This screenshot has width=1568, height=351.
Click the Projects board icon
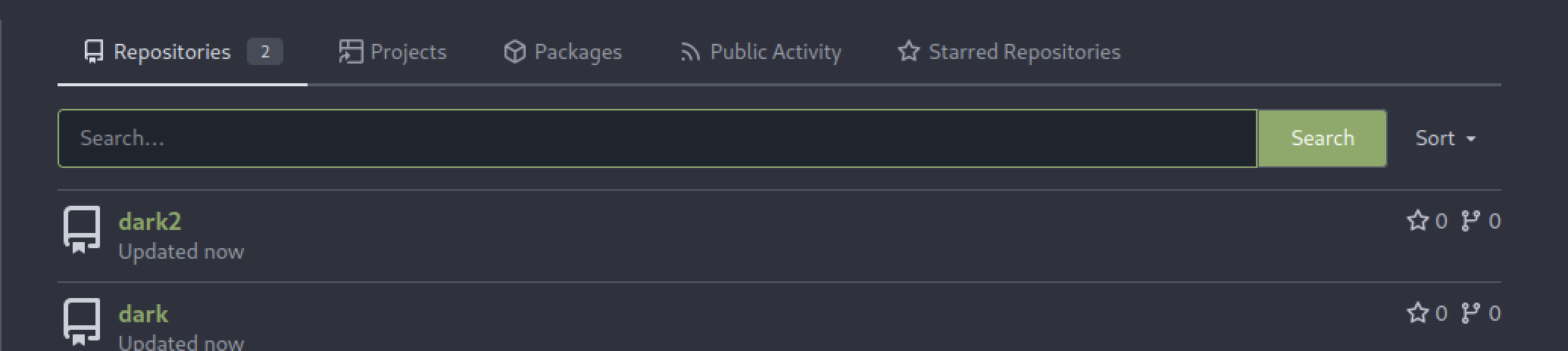coord(351,51)
